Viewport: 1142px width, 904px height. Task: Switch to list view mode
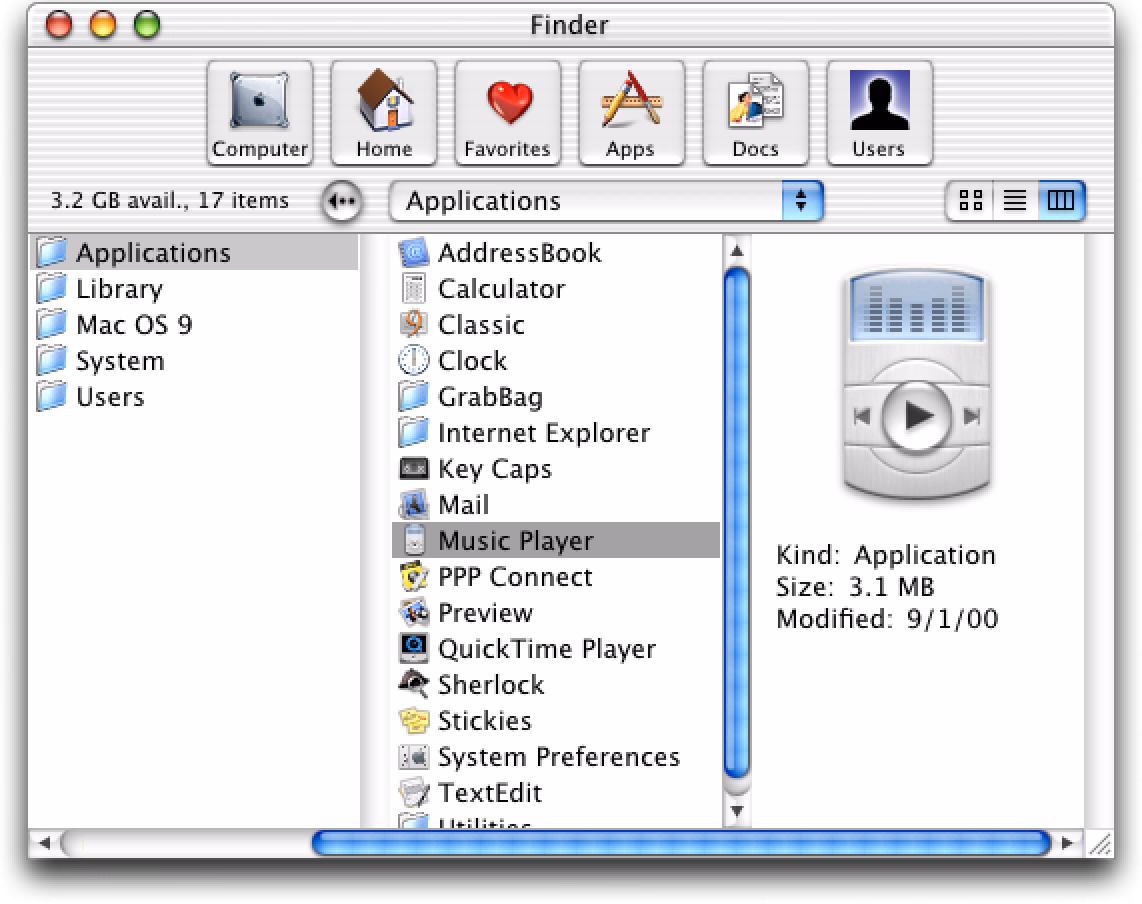pyautogui.click(x=1015, y=201)
